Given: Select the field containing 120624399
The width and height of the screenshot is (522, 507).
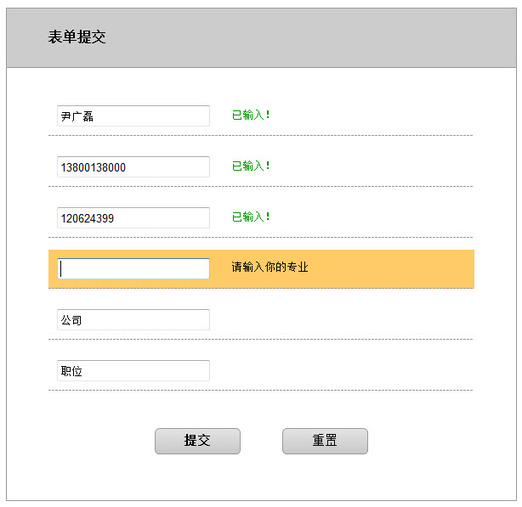Looking at the screenshot, I should (x=133, y=218).
